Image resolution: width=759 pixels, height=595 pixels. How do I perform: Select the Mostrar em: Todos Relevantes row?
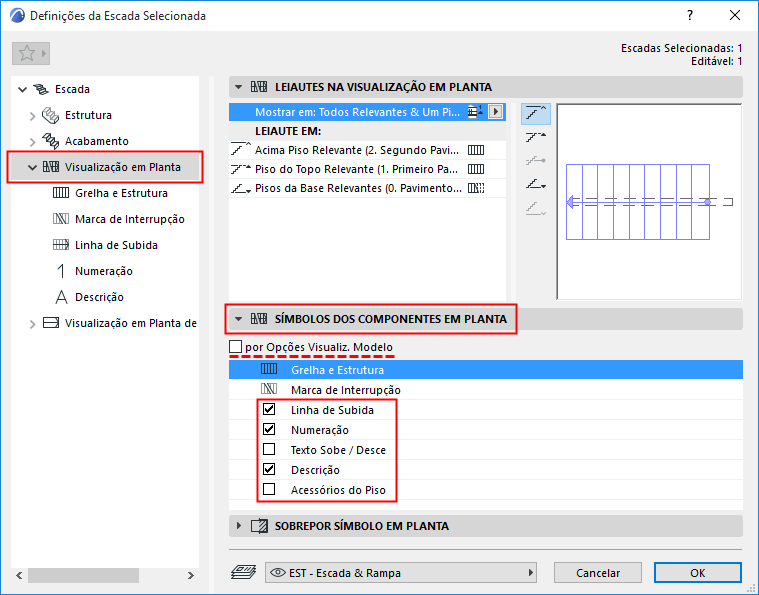(x=367, y=112)
